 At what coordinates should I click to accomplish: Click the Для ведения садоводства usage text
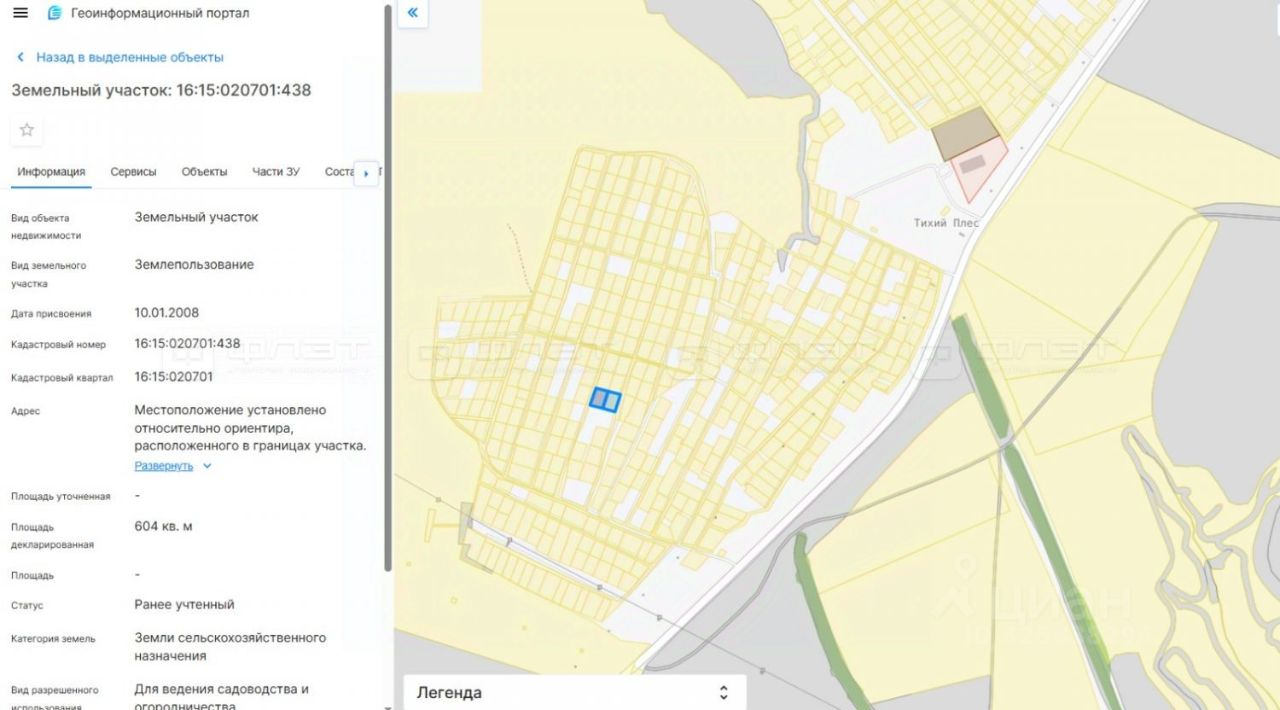tap(221, 697)
